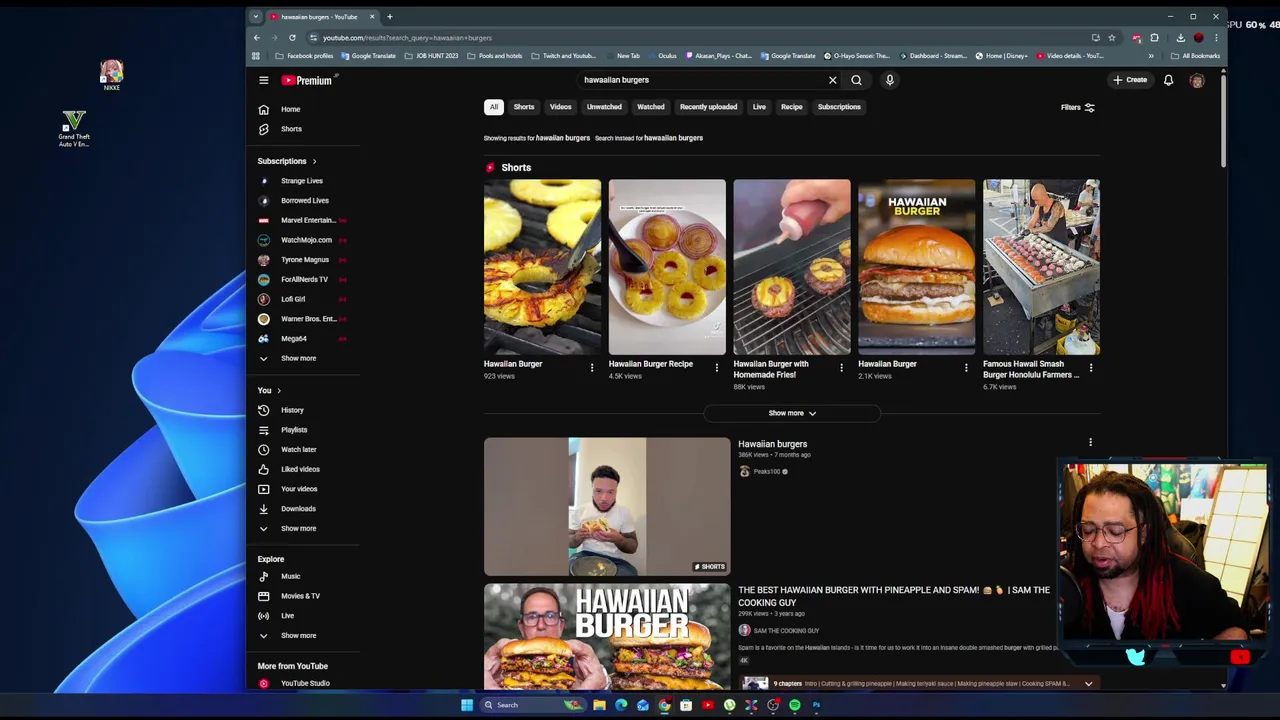Screen dimensions: 1280x720
Task: Start voice search with the microphone
Action: pos(889,80)
